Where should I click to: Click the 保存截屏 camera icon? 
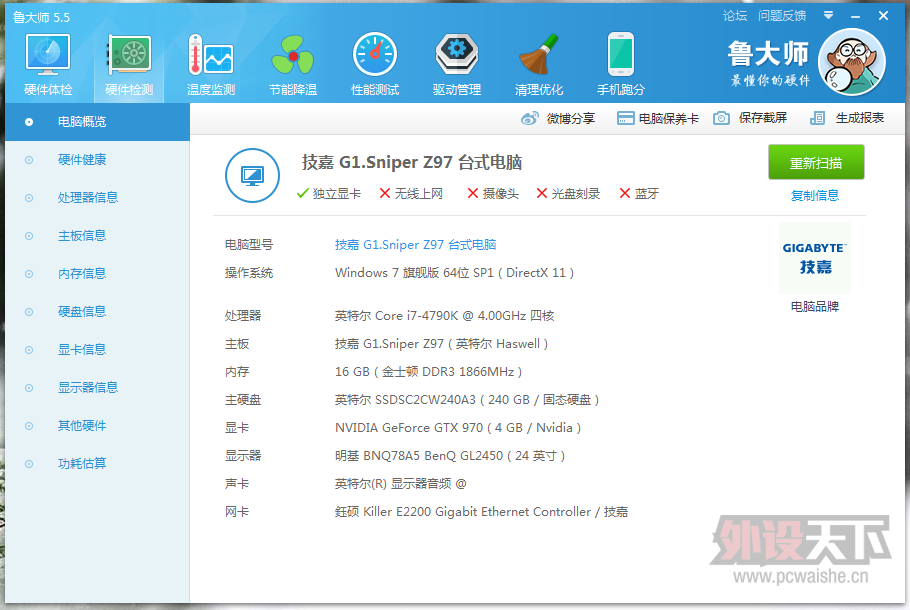(721, 118)
